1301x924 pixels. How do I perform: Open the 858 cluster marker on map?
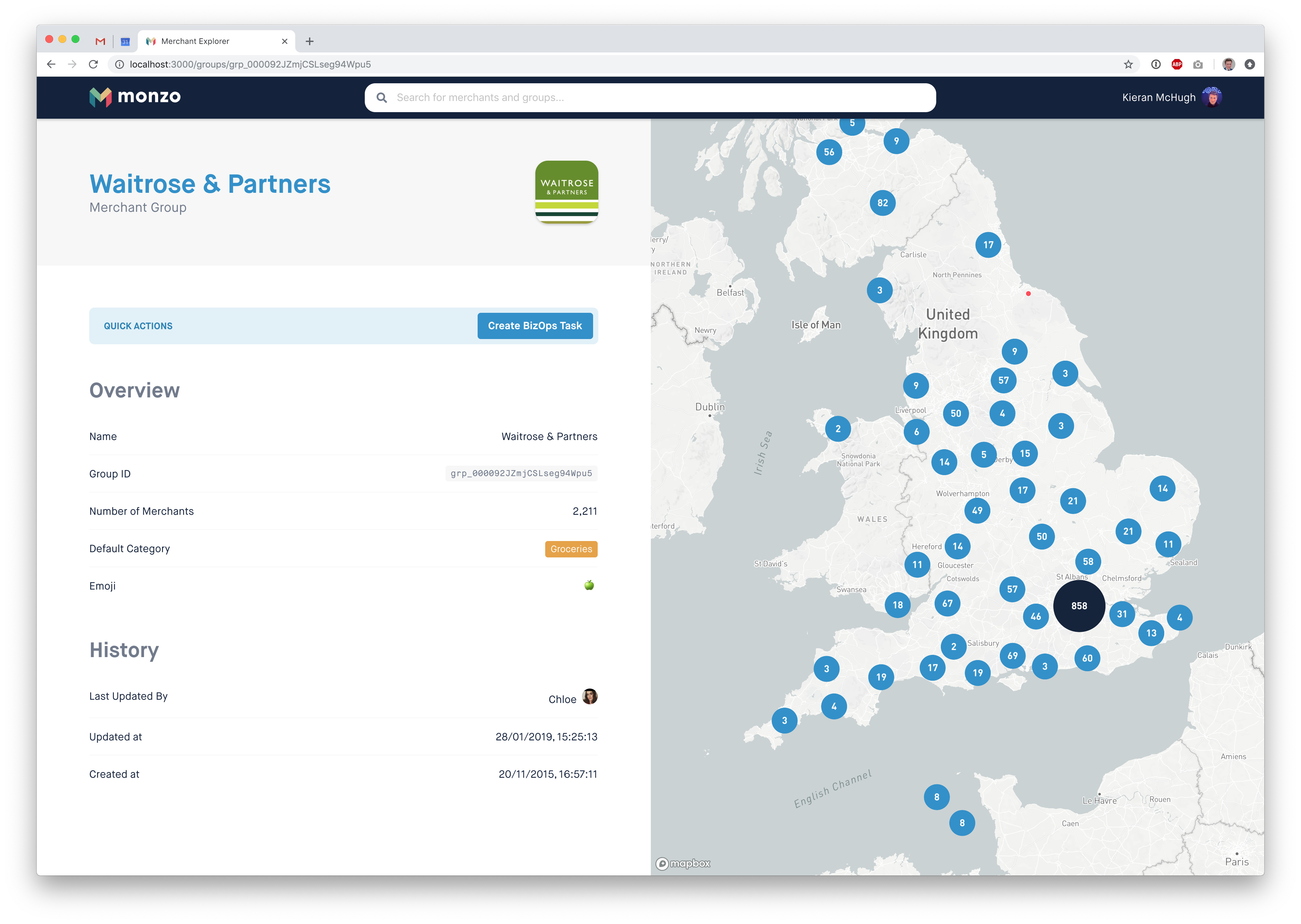point(1079,606)
